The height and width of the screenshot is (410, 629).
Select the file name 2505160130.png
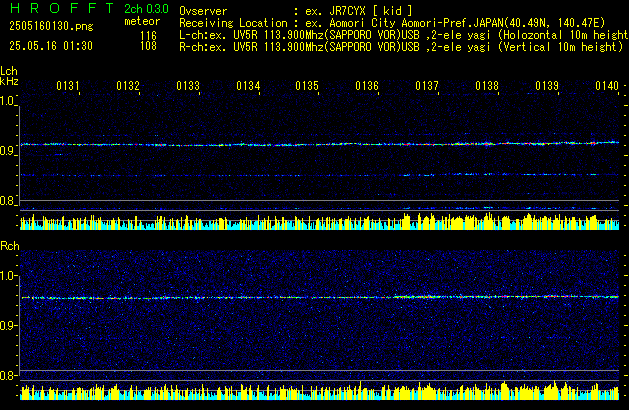pyautogui.click(x=51, y=26)
